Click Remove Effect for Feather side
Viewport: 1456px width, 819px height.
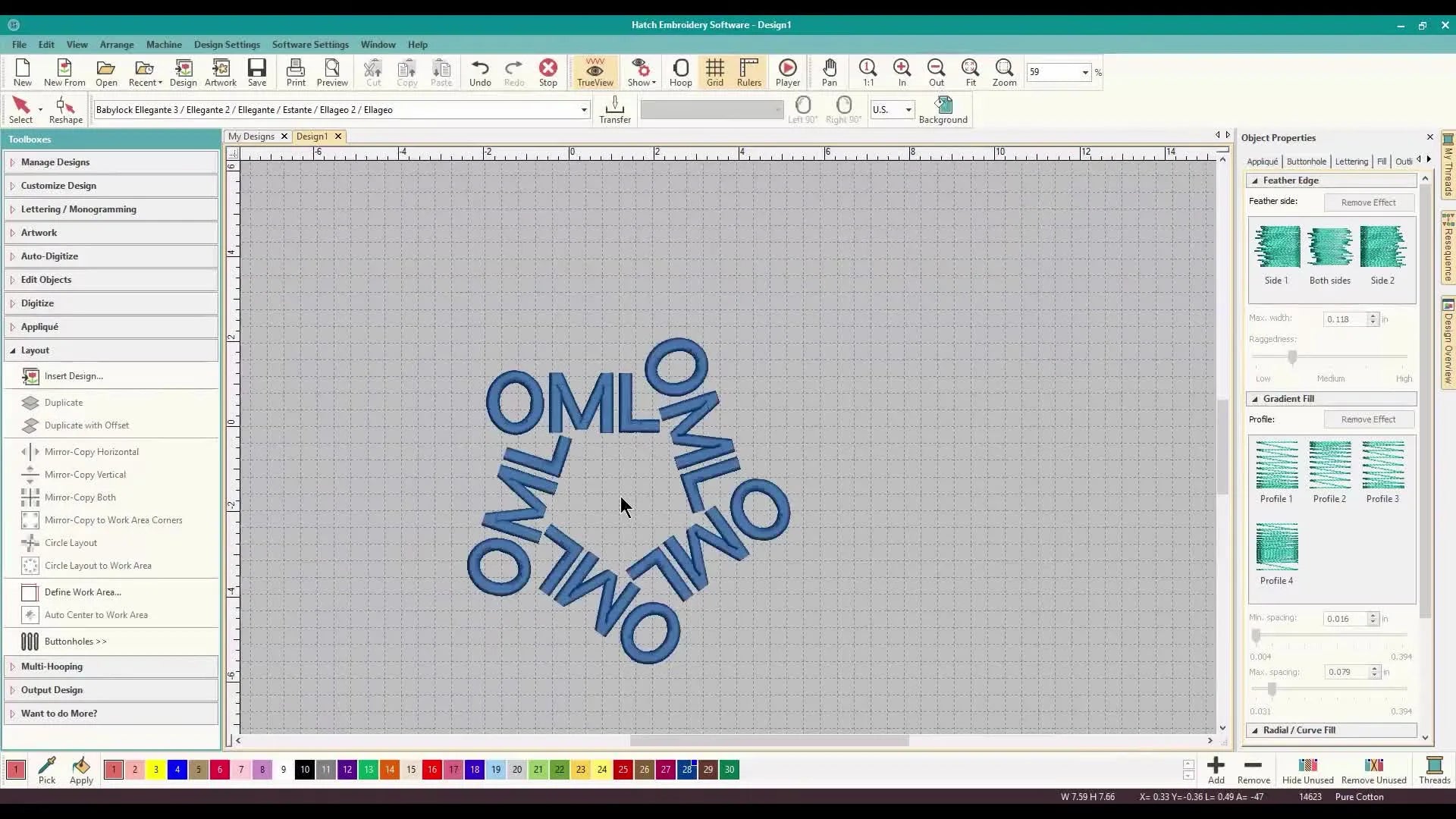coord(1368,202)
